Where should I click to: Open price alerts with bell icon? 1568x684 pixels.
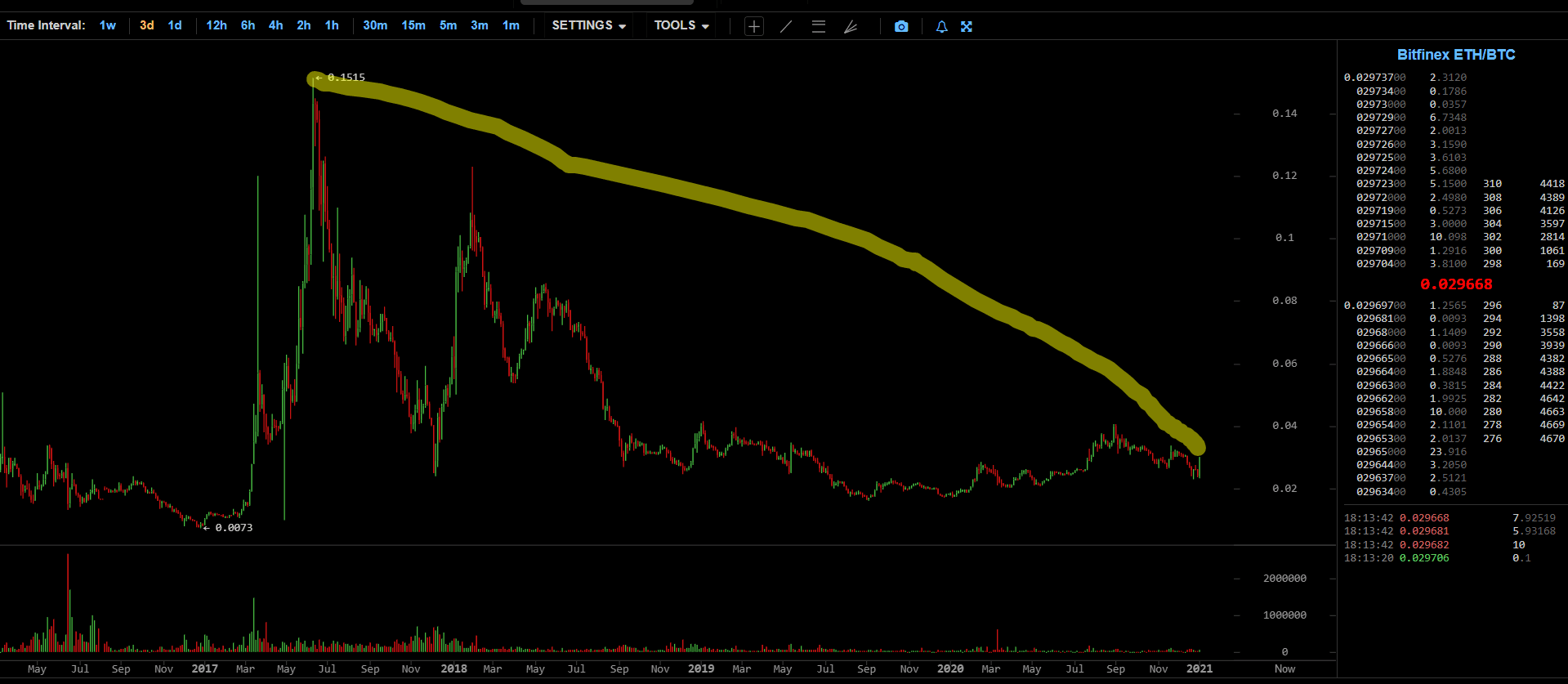pos(941,26)
